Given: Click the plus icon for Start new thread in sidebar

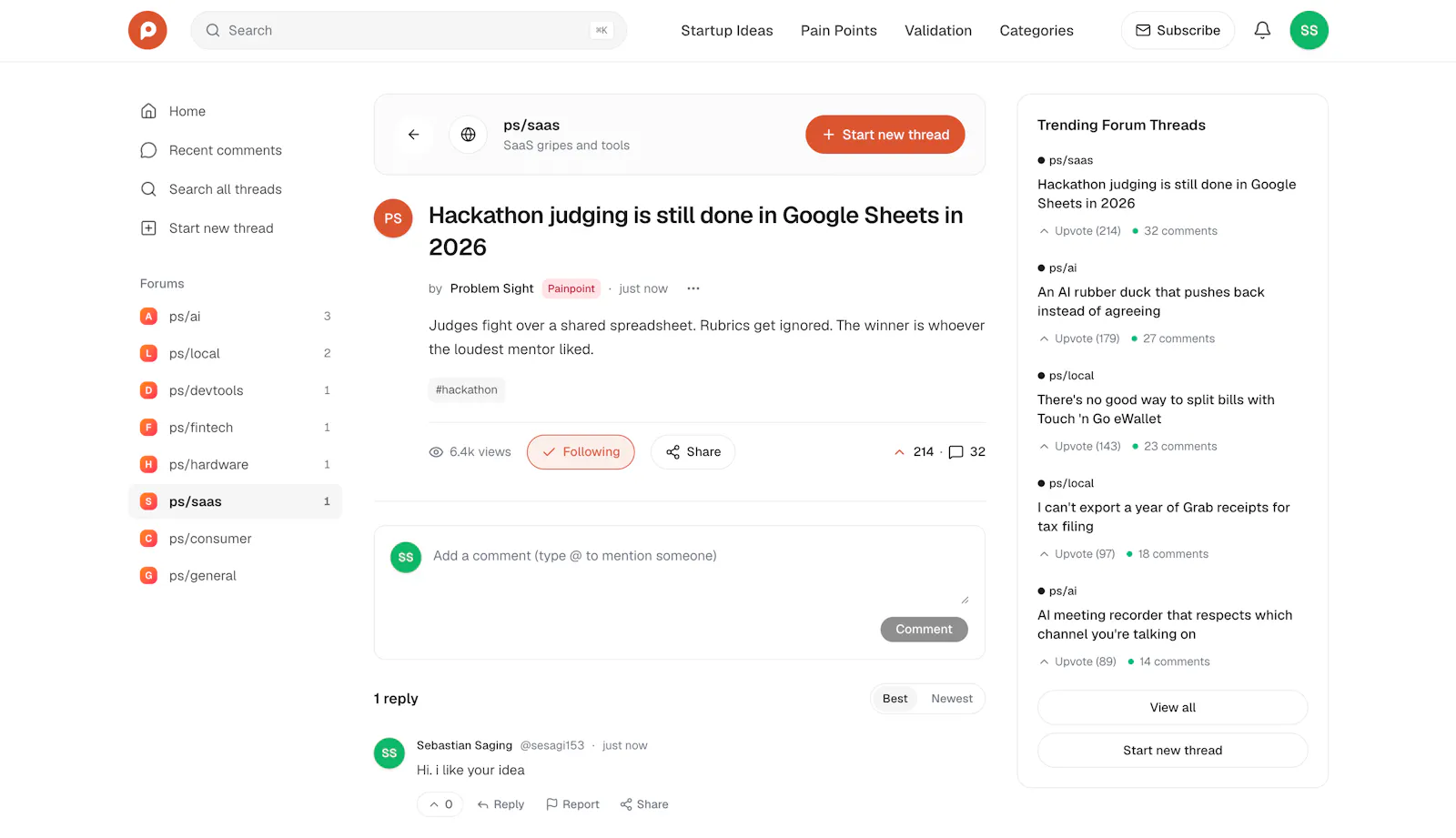Looking at the screenshot, I should [149, 228].
